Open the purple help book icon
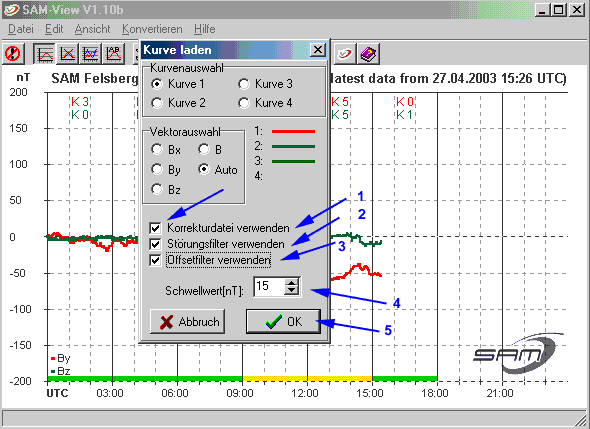590x429 pixels. [368, 53]
